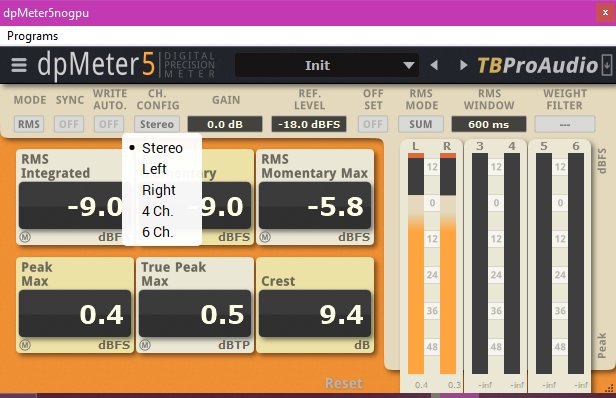This screenshot has width=616, height=398.
Task: Click the TBProAudio logo
Action: (537, 65)
